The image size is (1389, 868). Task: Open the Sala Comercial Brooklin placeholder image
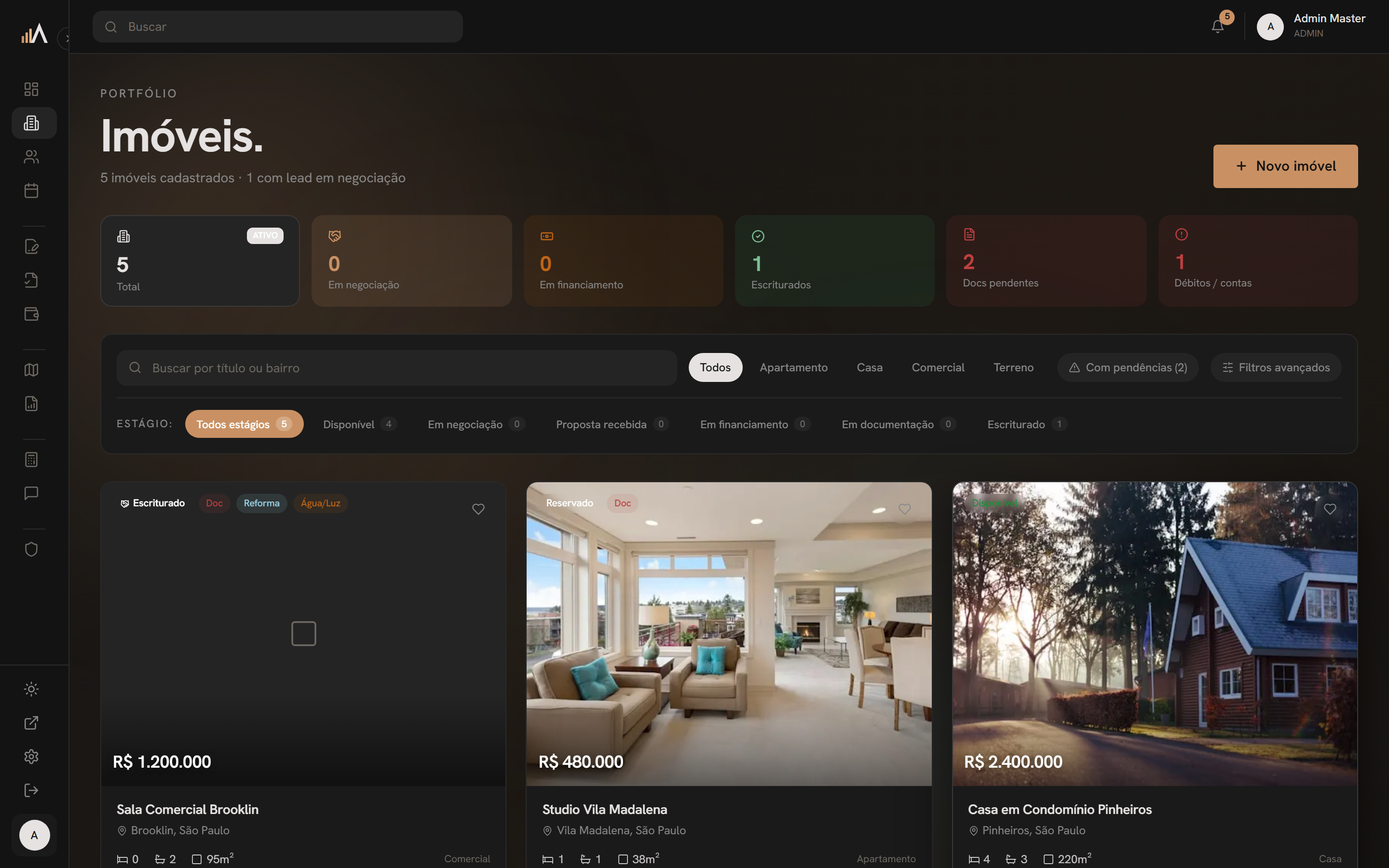303,634
